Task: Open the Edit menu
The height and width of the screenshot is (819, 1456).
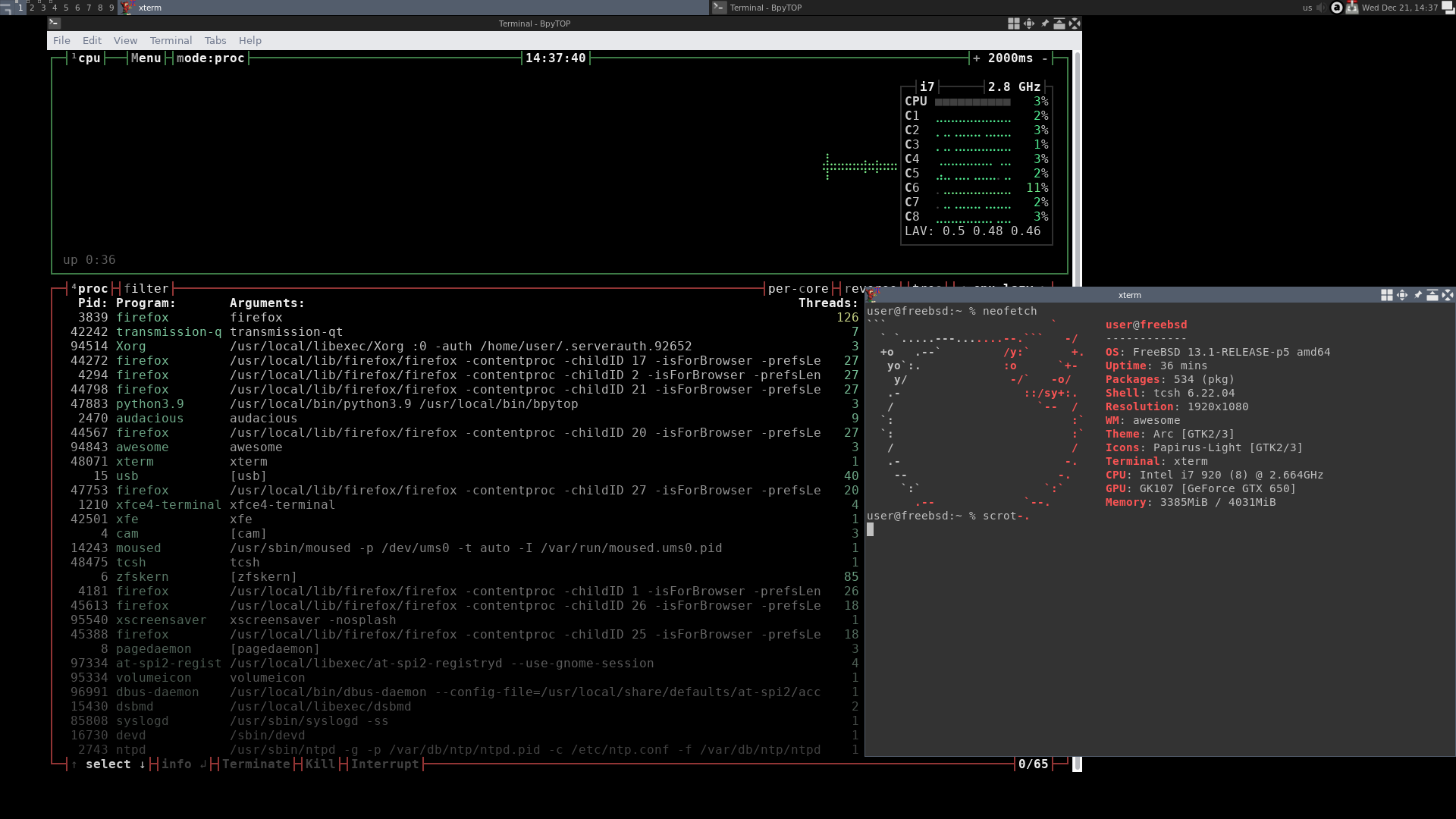Action: (x=92, y=40)
